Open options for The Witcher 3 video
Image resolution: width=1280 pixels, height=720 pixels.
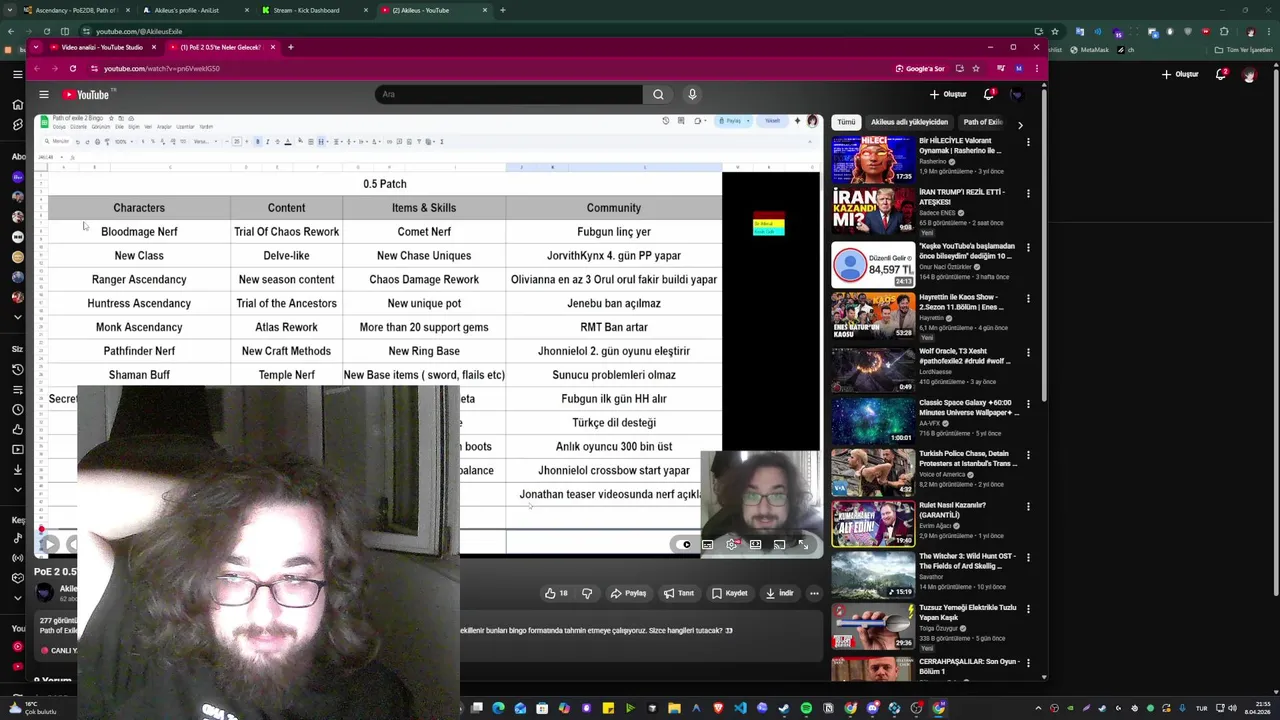point(1028,560)
